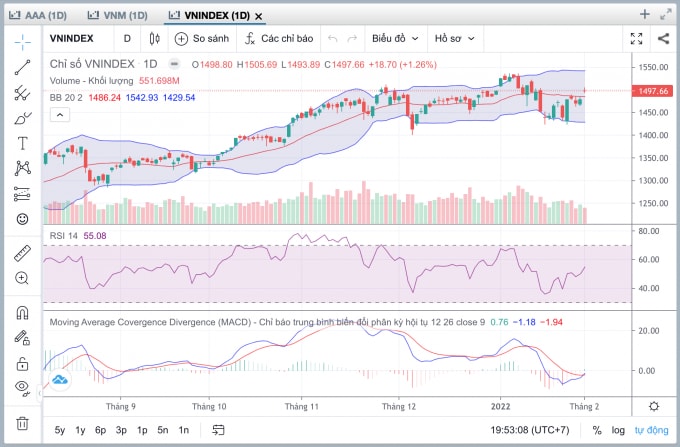Image resolution: width=680 pixels, height=447 pixels.
Task: Click the blue cloud chart logo icon
Action: (x=60, y=380)
